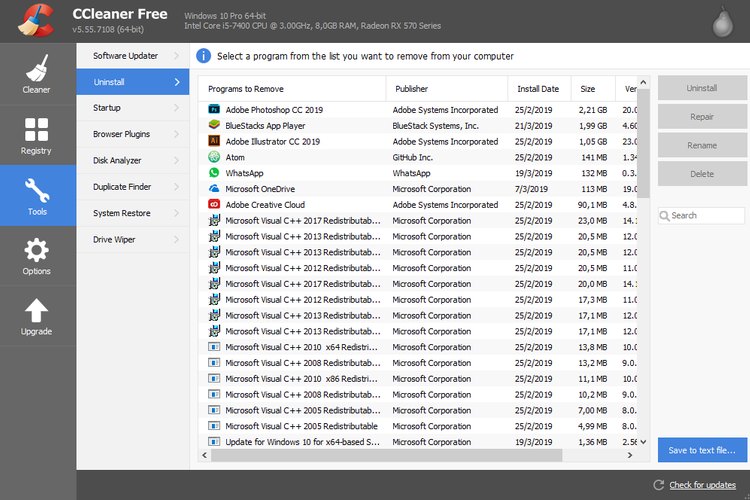Click vertical scrollbar down arrow
This screenshot has width=750, height=500.
click(643, 442)
